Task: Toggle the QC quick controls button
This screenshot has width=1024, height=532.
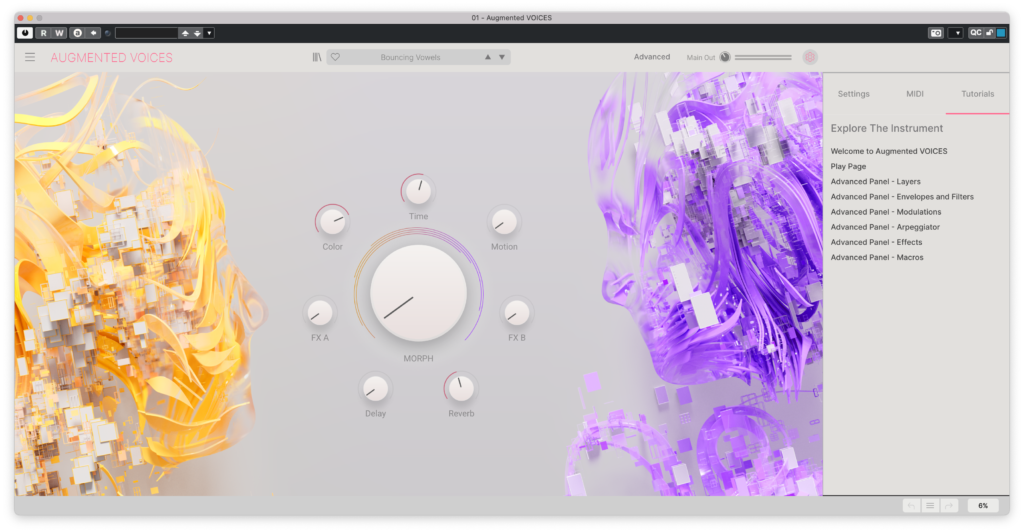Action: (x=976, y=33)
